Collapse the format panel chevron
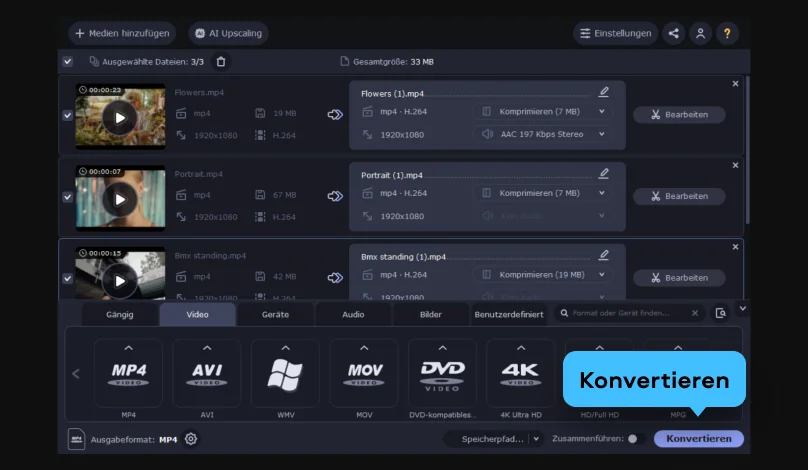 point(743,309)
